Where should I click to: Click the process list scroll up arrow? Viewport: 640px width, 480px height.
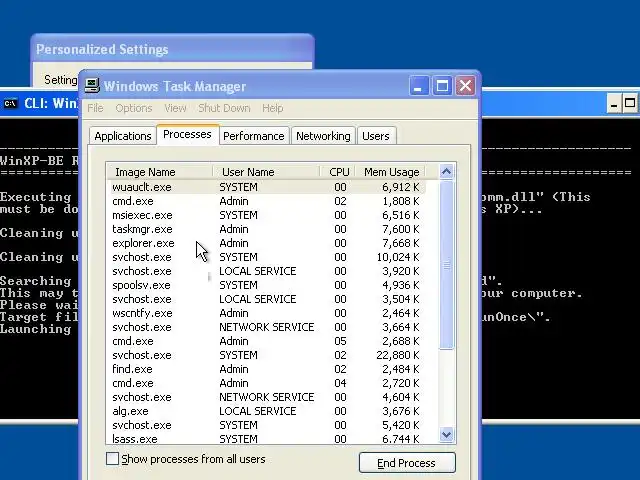[x=447, y=172]
